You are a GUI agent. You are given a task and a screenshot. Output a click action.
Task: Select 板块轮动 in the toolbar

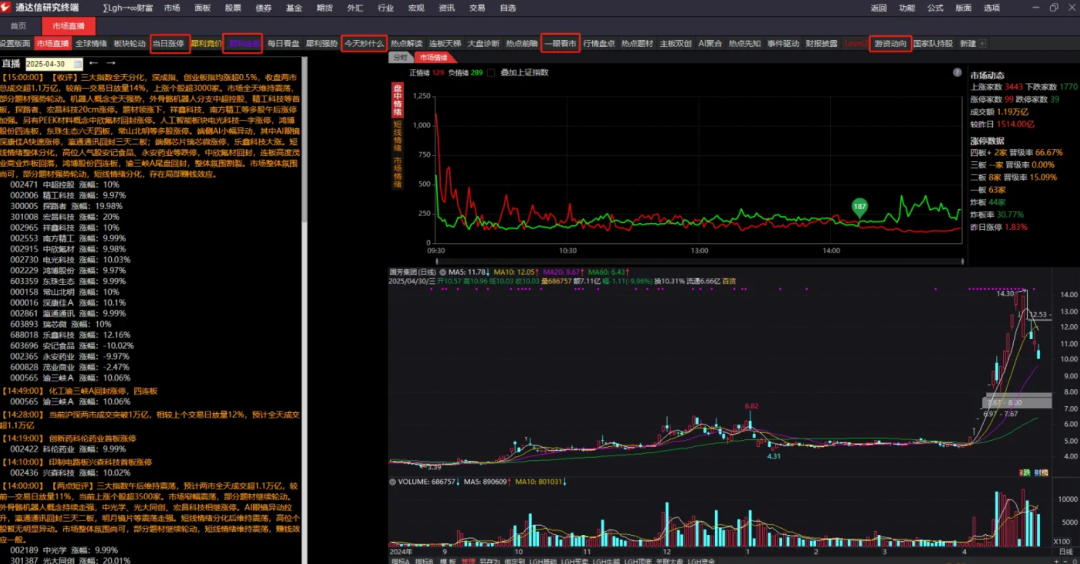[x=129, y=43]
